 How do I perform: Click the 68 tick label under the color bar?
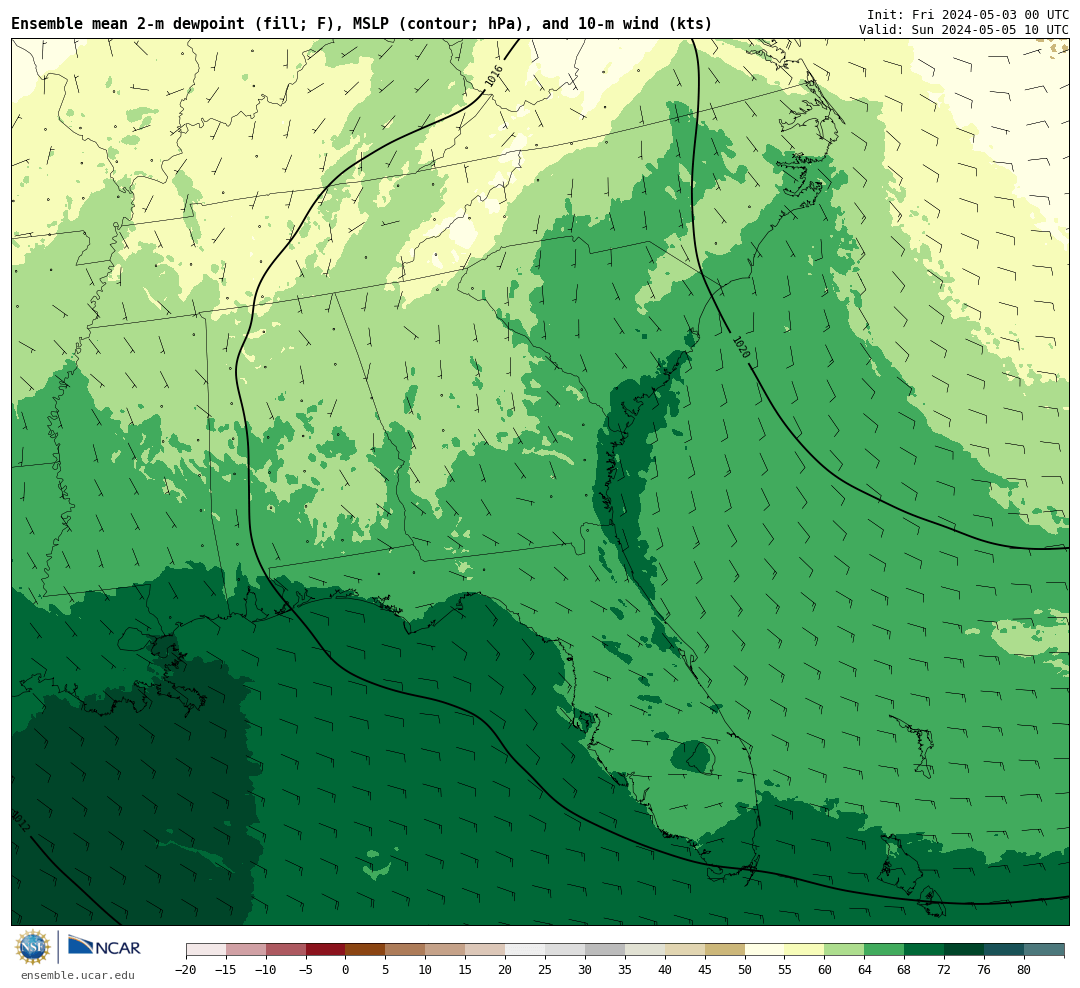tap(905, 969)
